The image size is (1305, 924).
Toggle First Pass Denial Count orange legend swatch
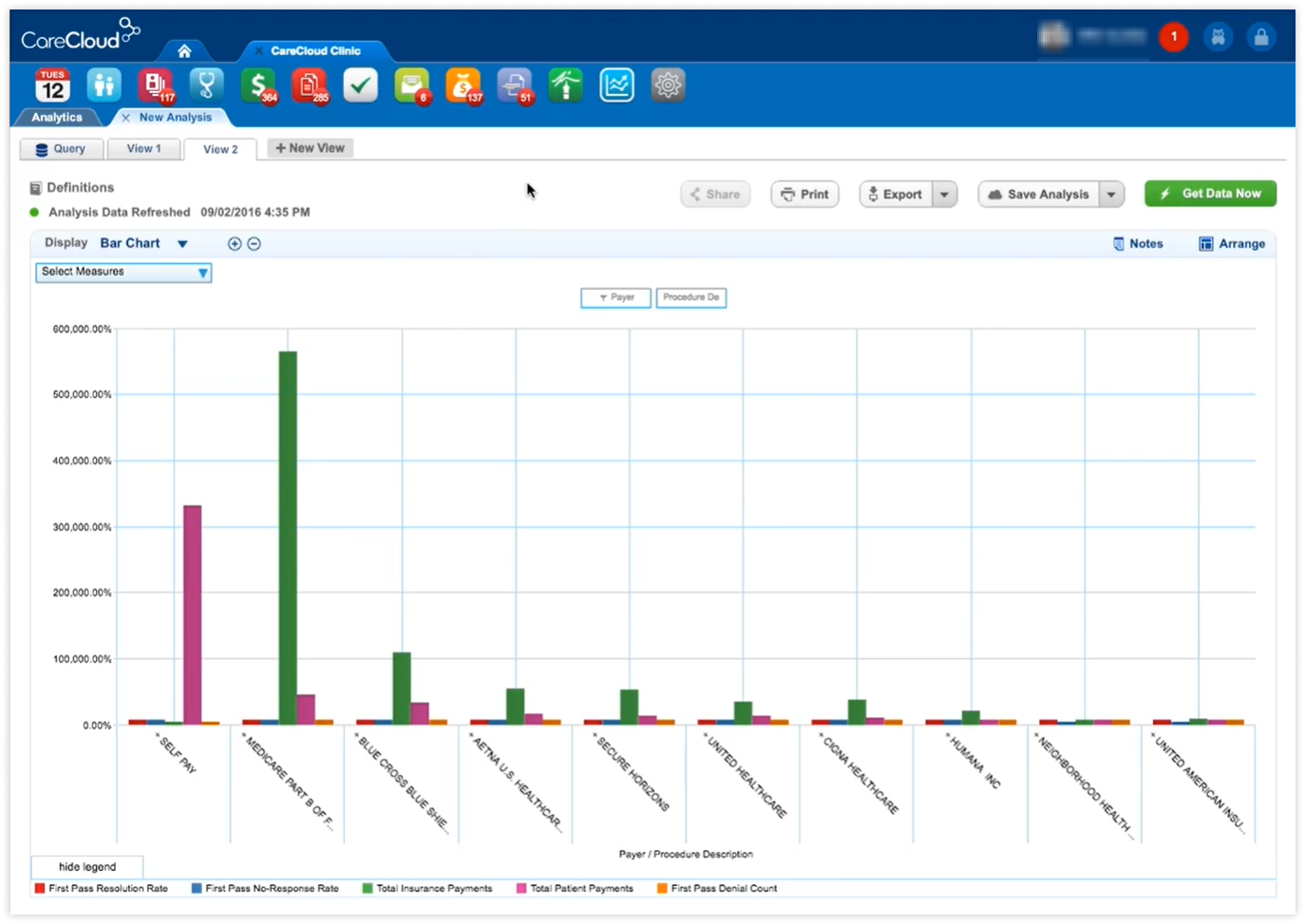pos(662,889)
